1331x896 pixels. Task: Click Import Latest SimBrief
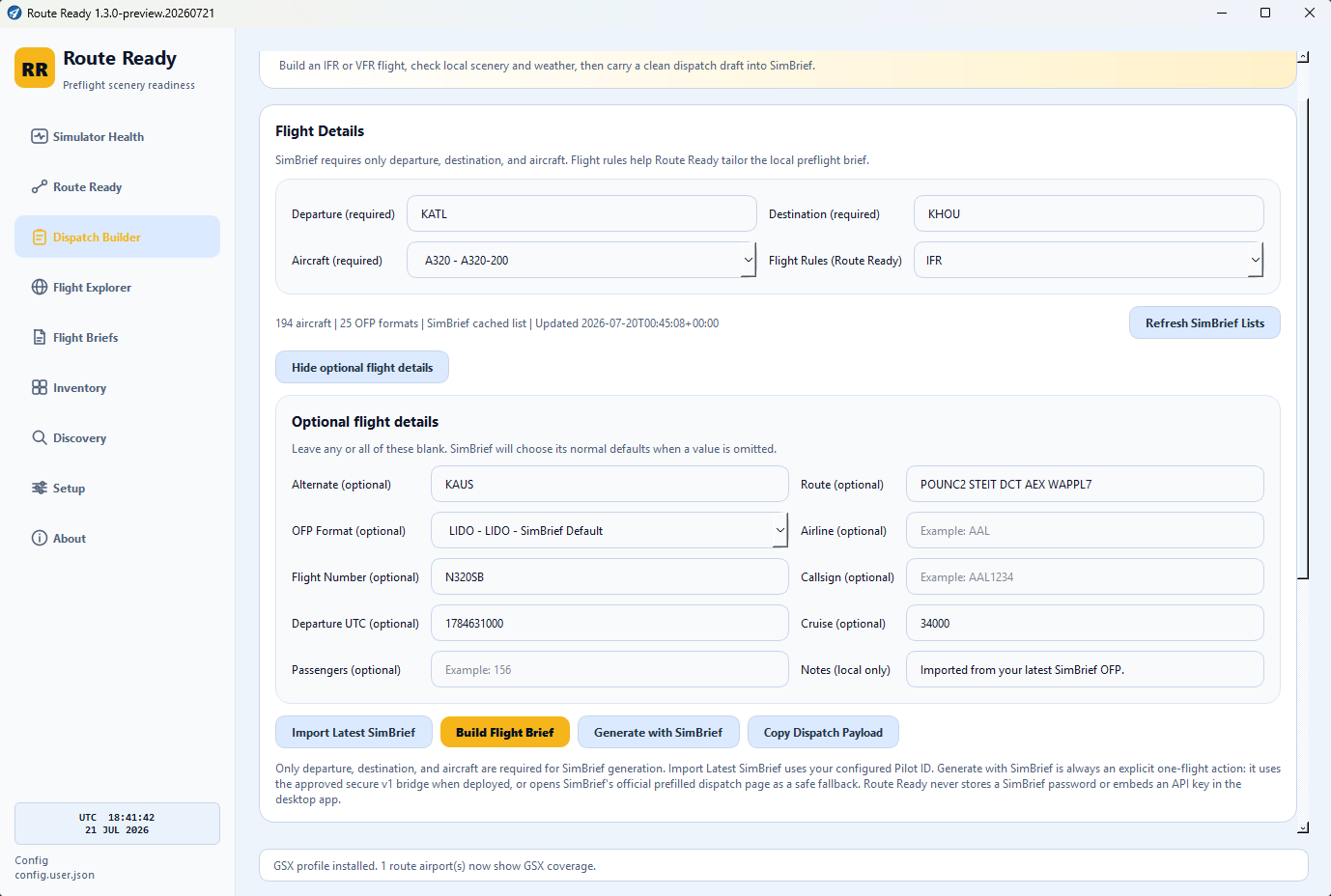tap(354, 732)
